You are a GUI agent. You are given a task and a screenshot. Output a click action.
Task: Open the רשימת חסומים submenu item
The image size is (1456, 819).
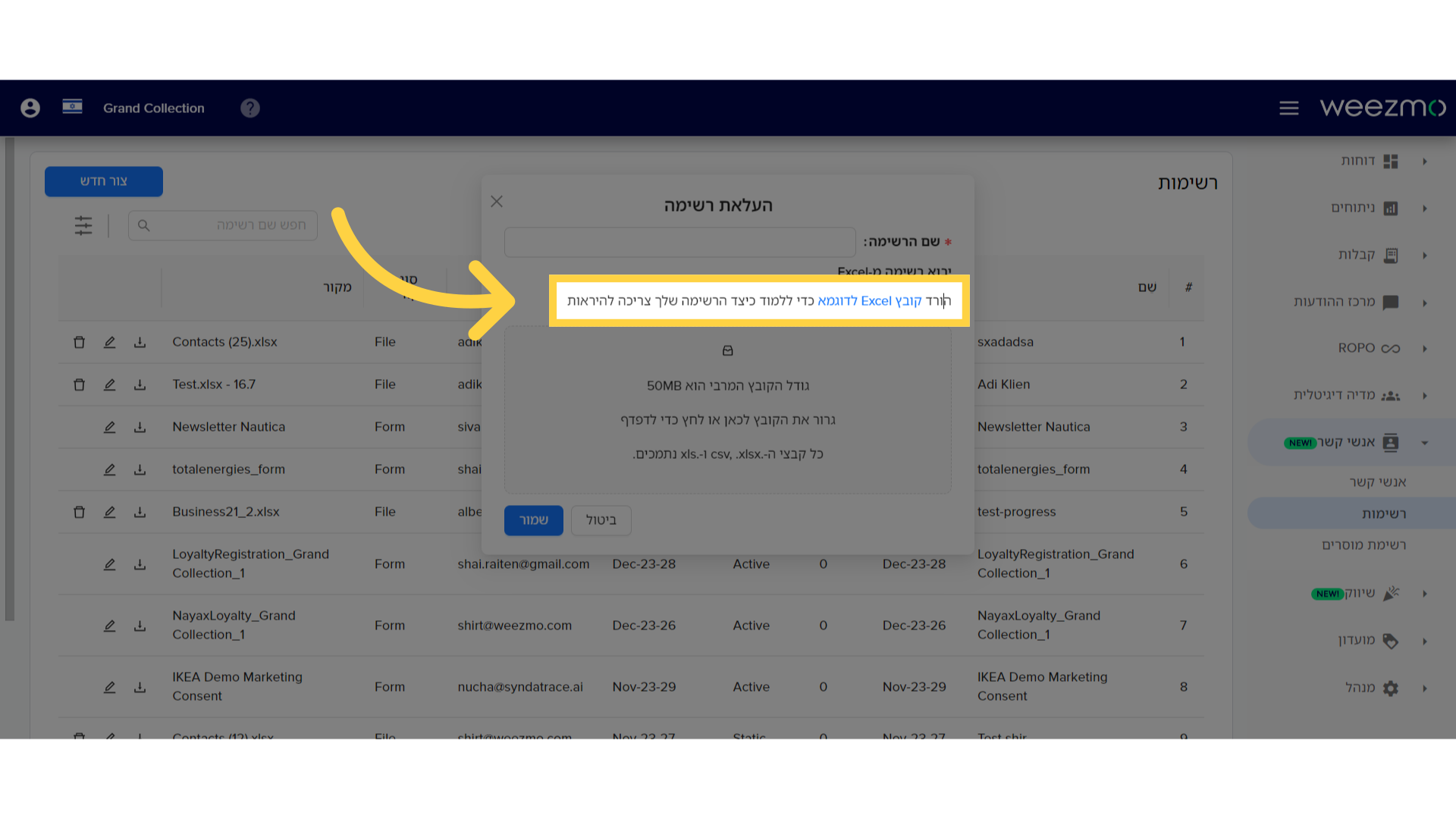point(1363,545)
